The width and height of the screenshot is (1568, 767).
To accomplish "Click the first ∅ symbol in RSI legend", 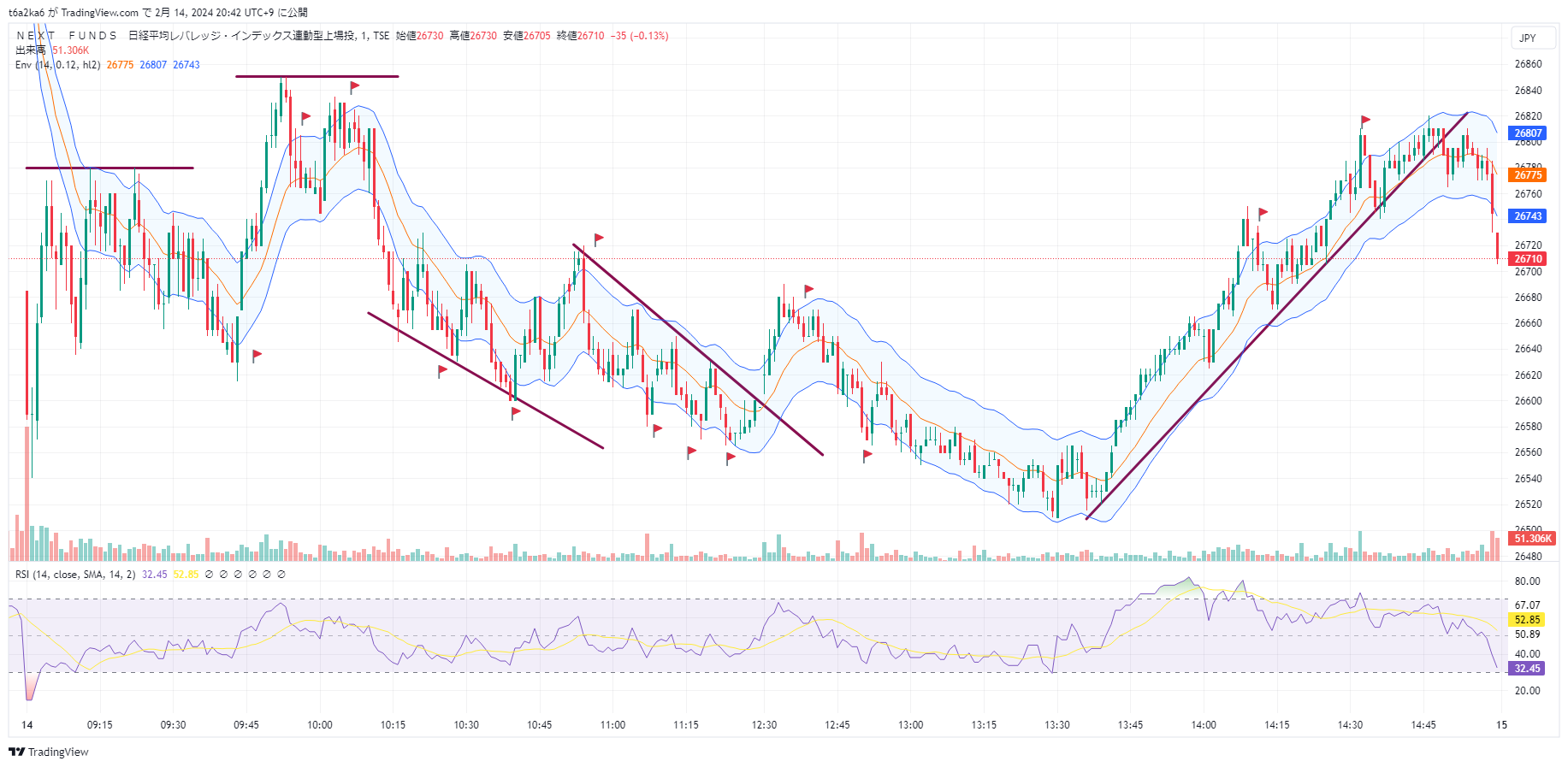I will click(x=209, y=575).
